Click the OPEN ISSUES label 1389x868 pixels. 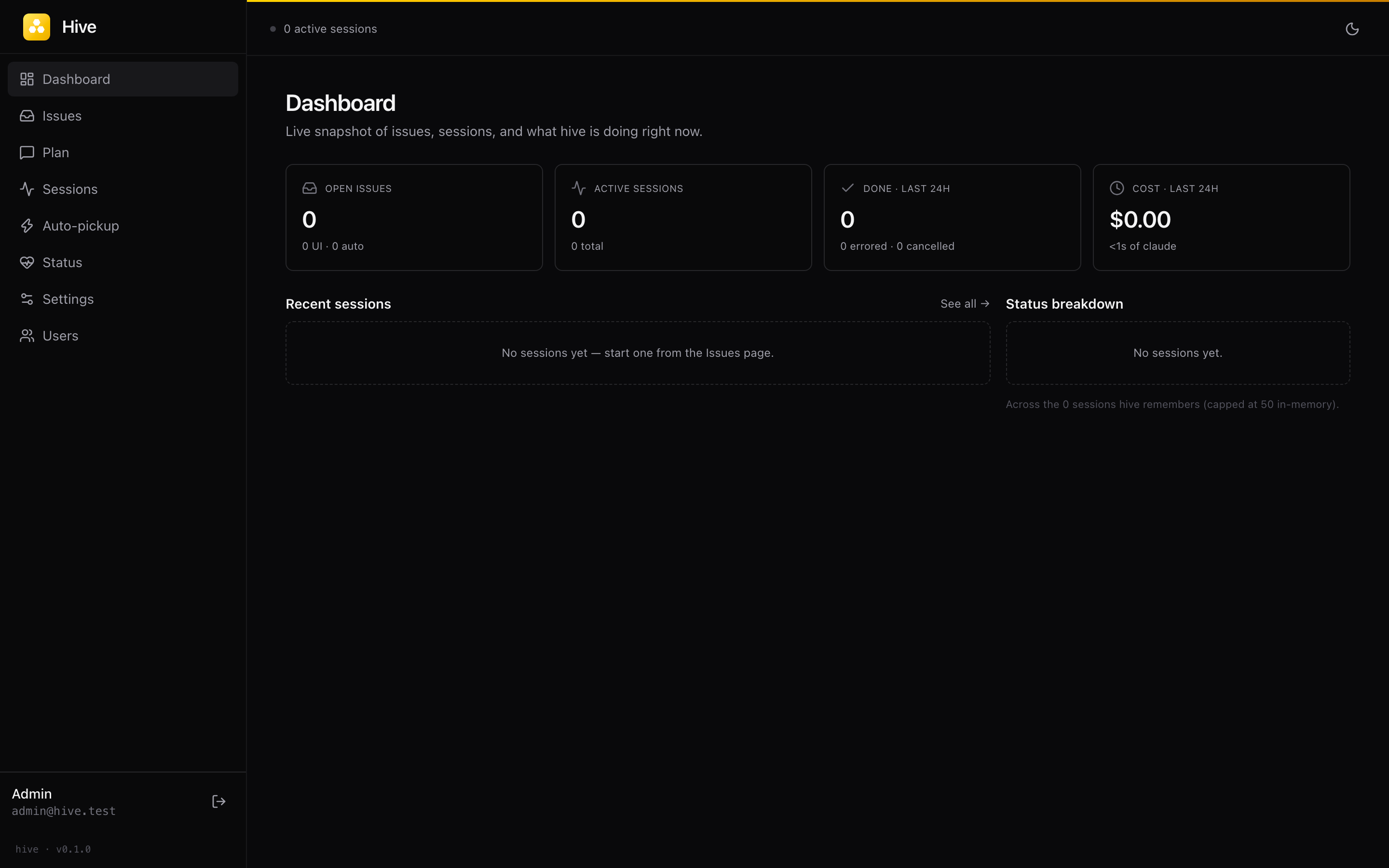coord(358,189)
